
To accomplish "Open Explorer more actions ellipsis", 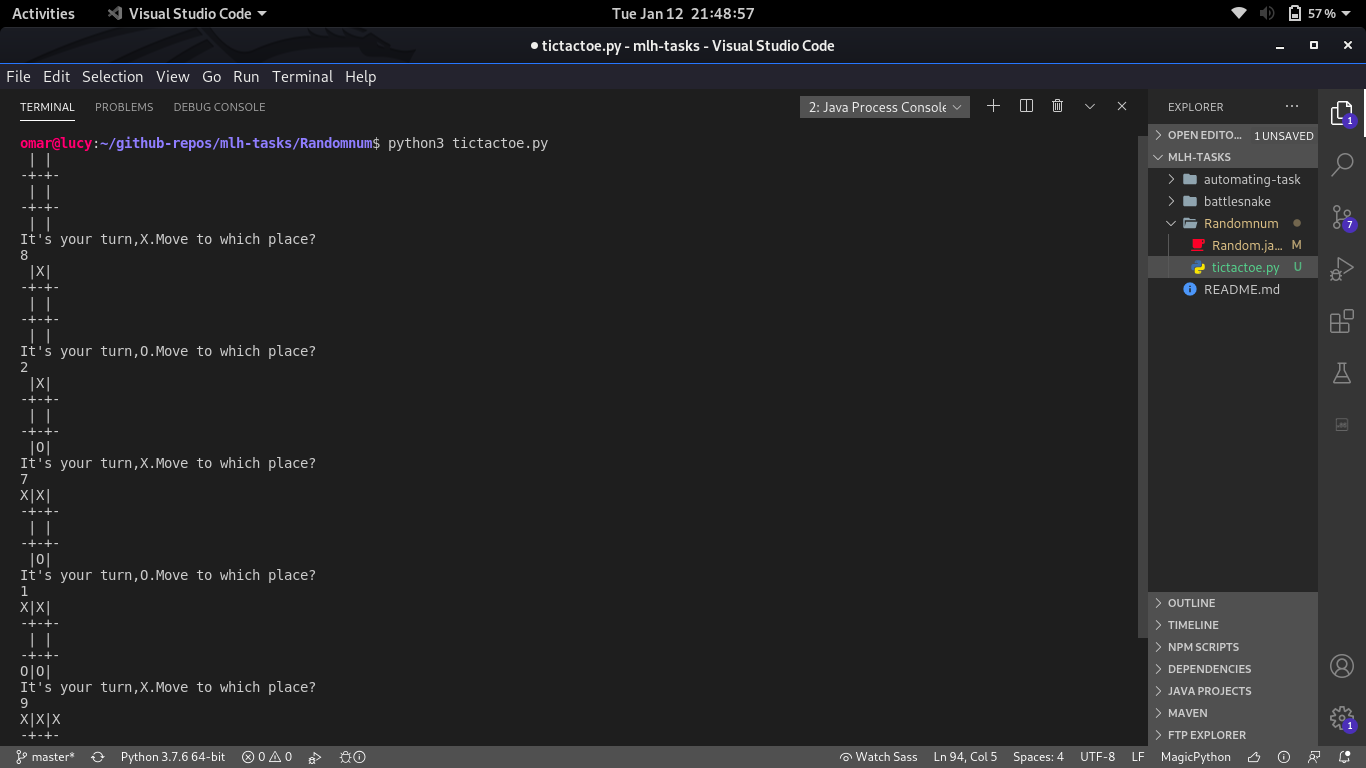I will [1292, 106].
